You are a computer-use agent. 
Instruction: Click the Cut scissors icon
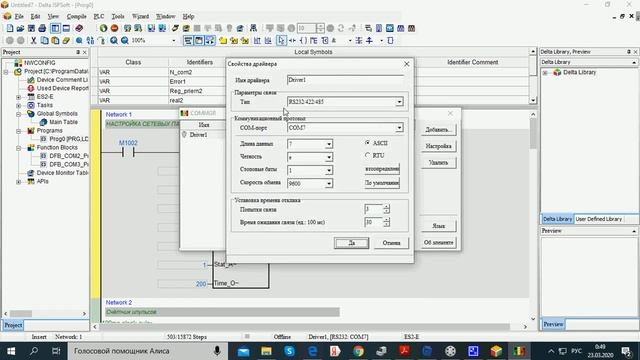point(33,40)
